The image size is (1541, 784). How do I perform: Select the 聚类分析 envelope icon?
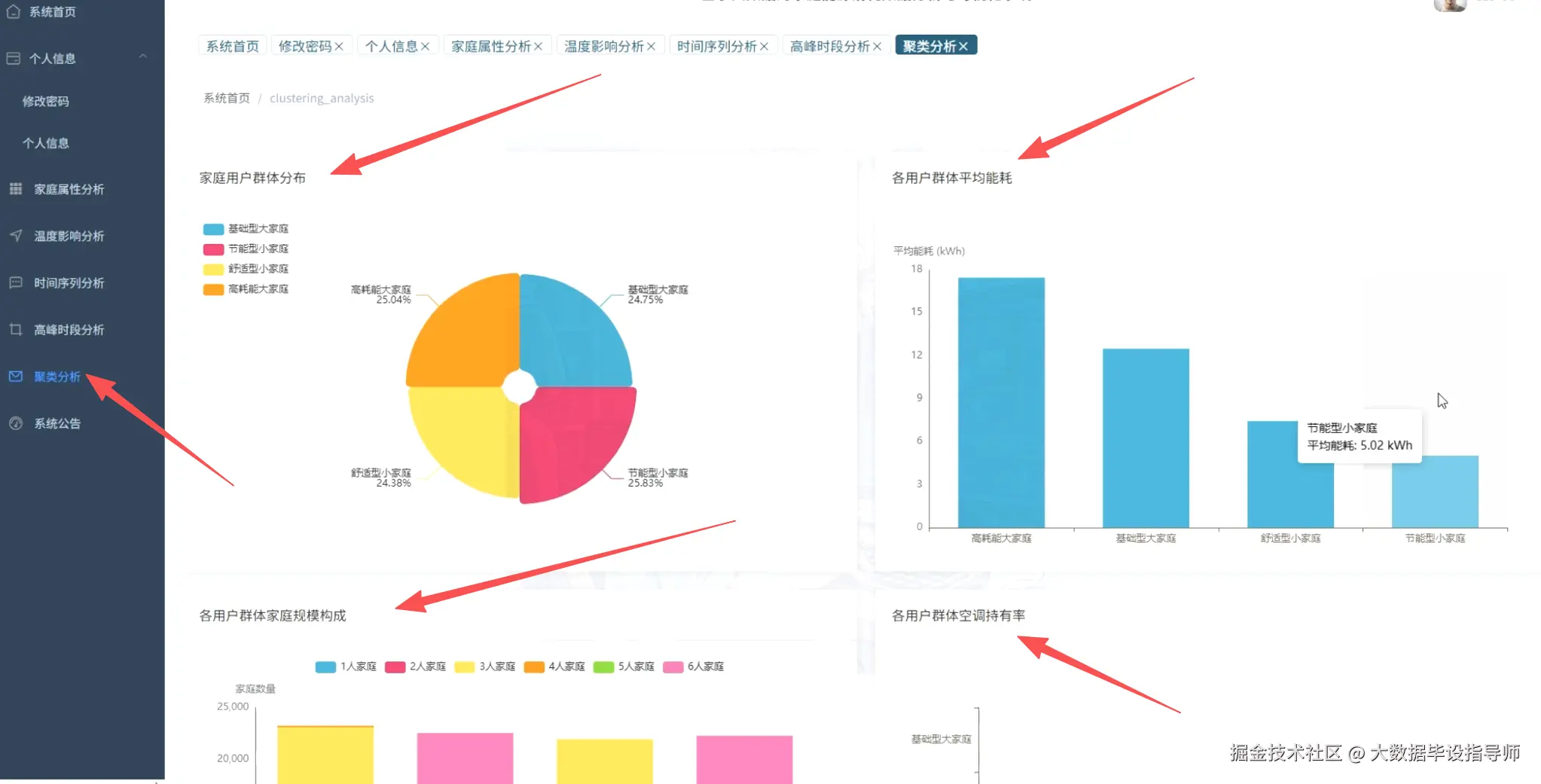point(15,376)
